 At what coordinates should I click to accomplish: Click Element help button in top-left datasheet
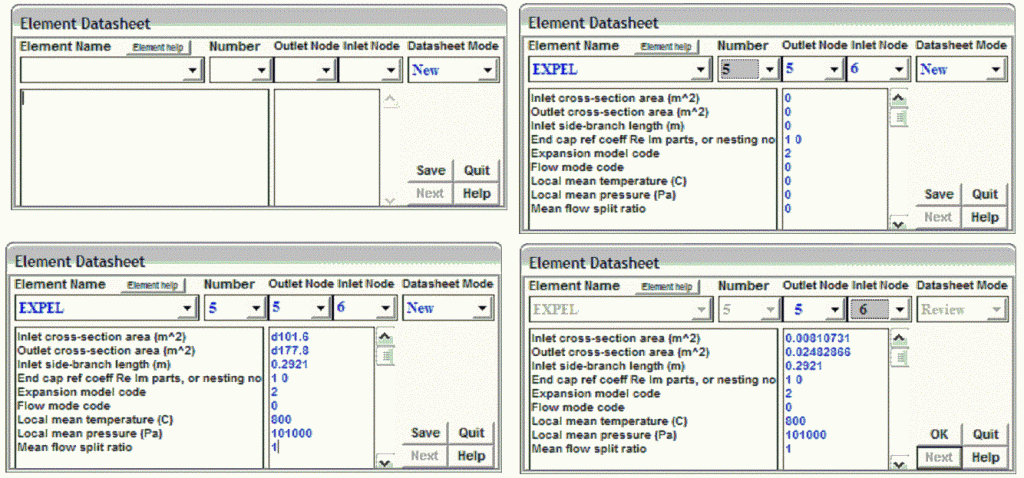(x=156, y=47)
